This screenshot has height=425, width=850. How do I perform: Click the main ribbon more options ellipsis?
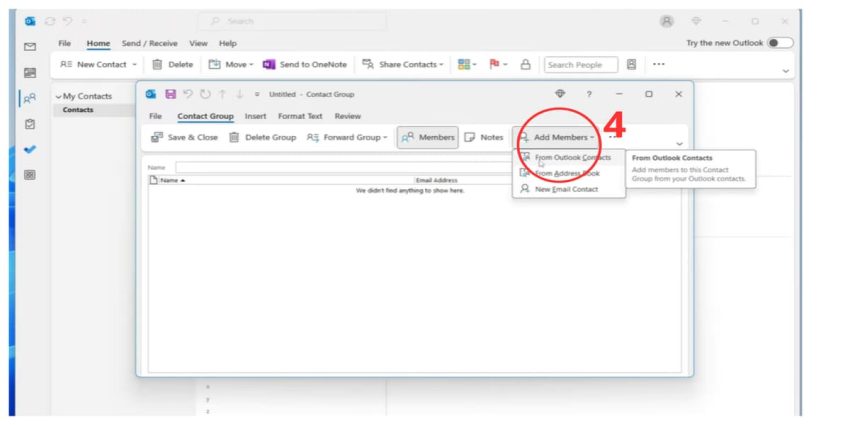[x=658, y=65]
